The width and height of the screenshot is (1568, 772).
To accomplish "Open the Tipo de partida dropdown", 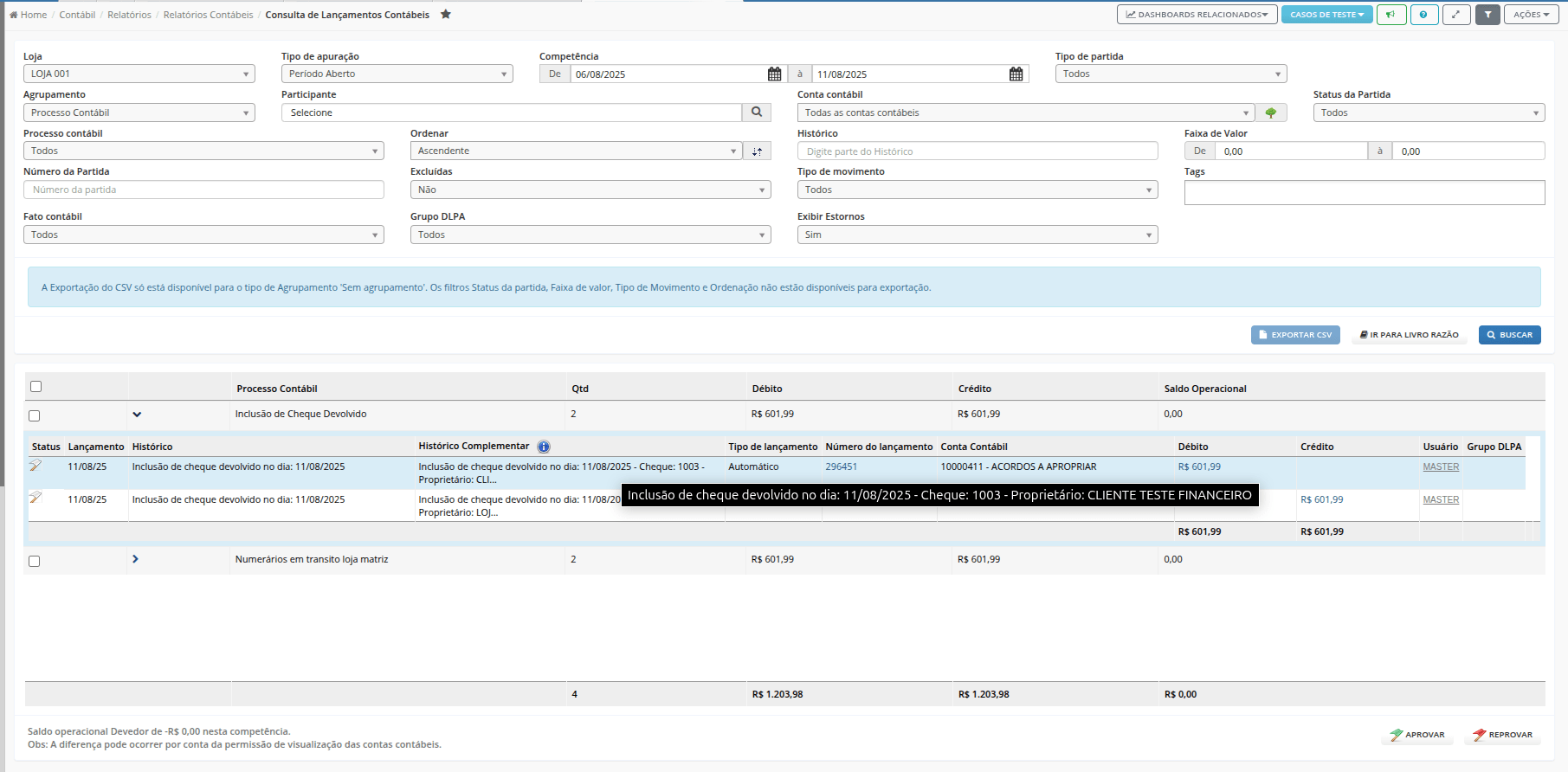I will 1171,74.
